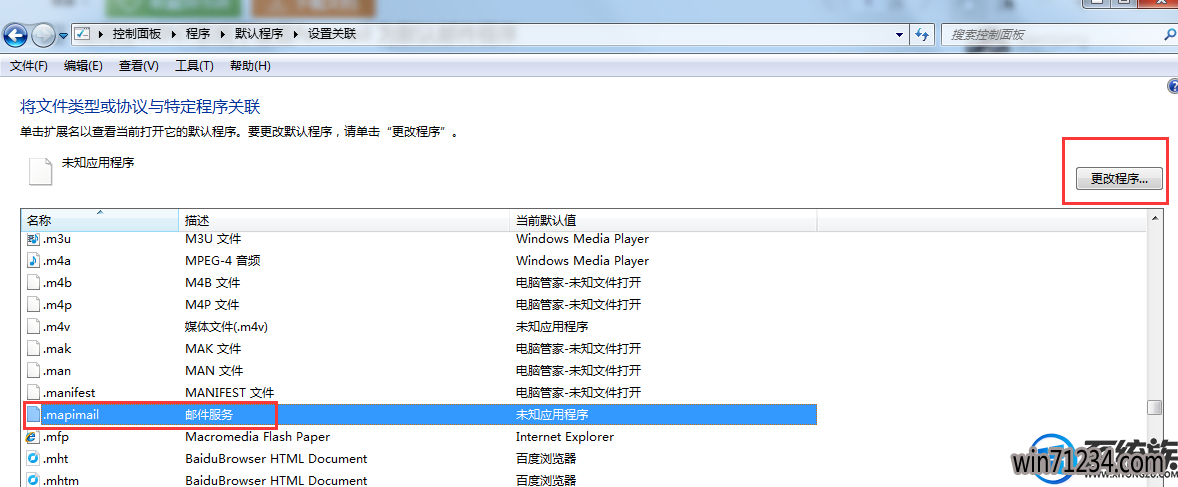Click the .mht Baidu browser icon

click(x=33, y=458)
